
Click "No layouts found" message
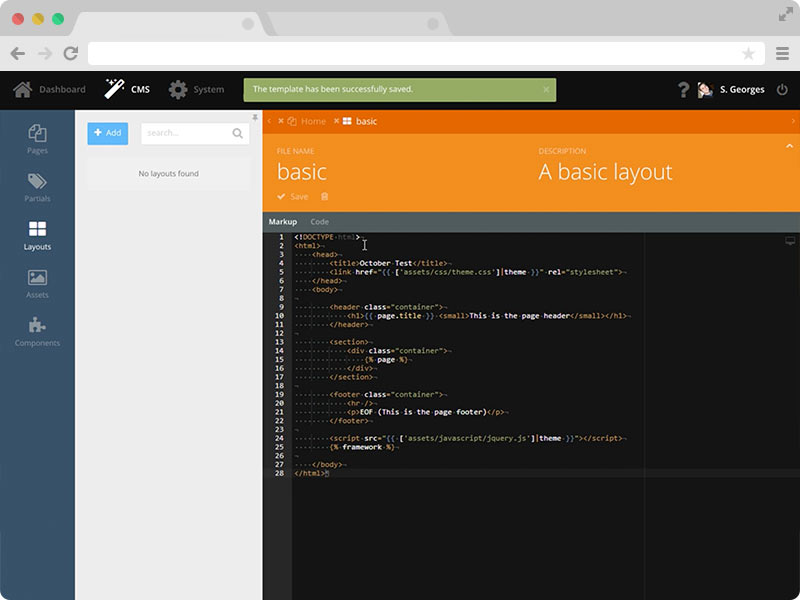click(168, 174)
